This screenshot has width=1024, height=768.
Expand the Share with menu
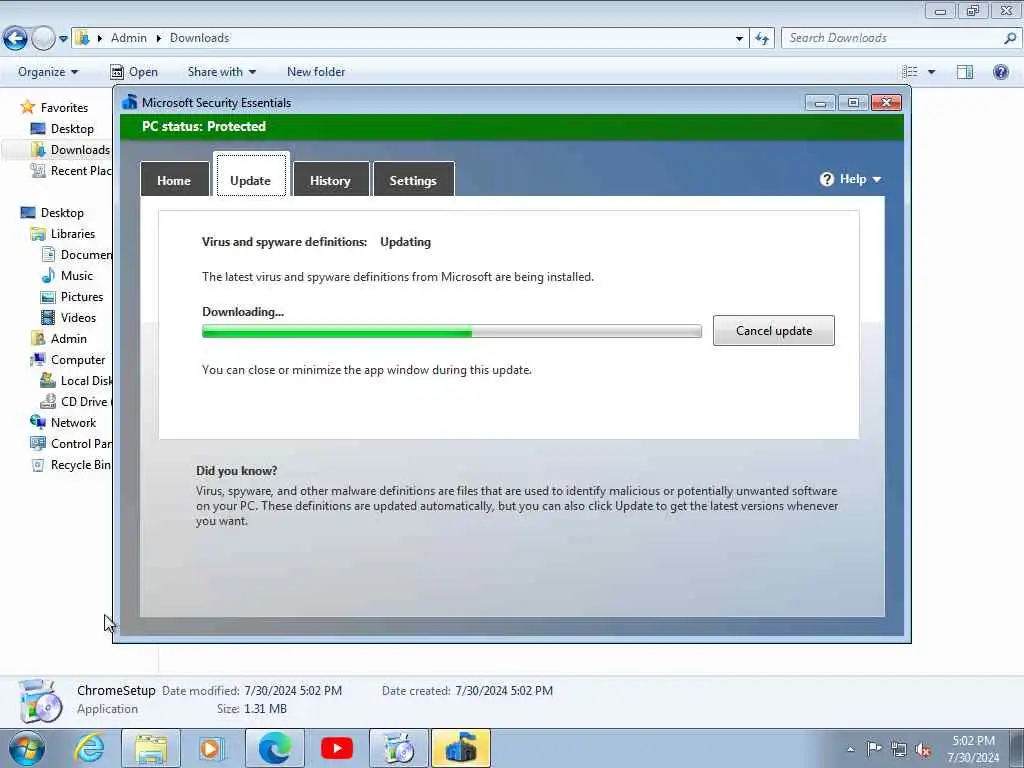click(x=221, y=72)
